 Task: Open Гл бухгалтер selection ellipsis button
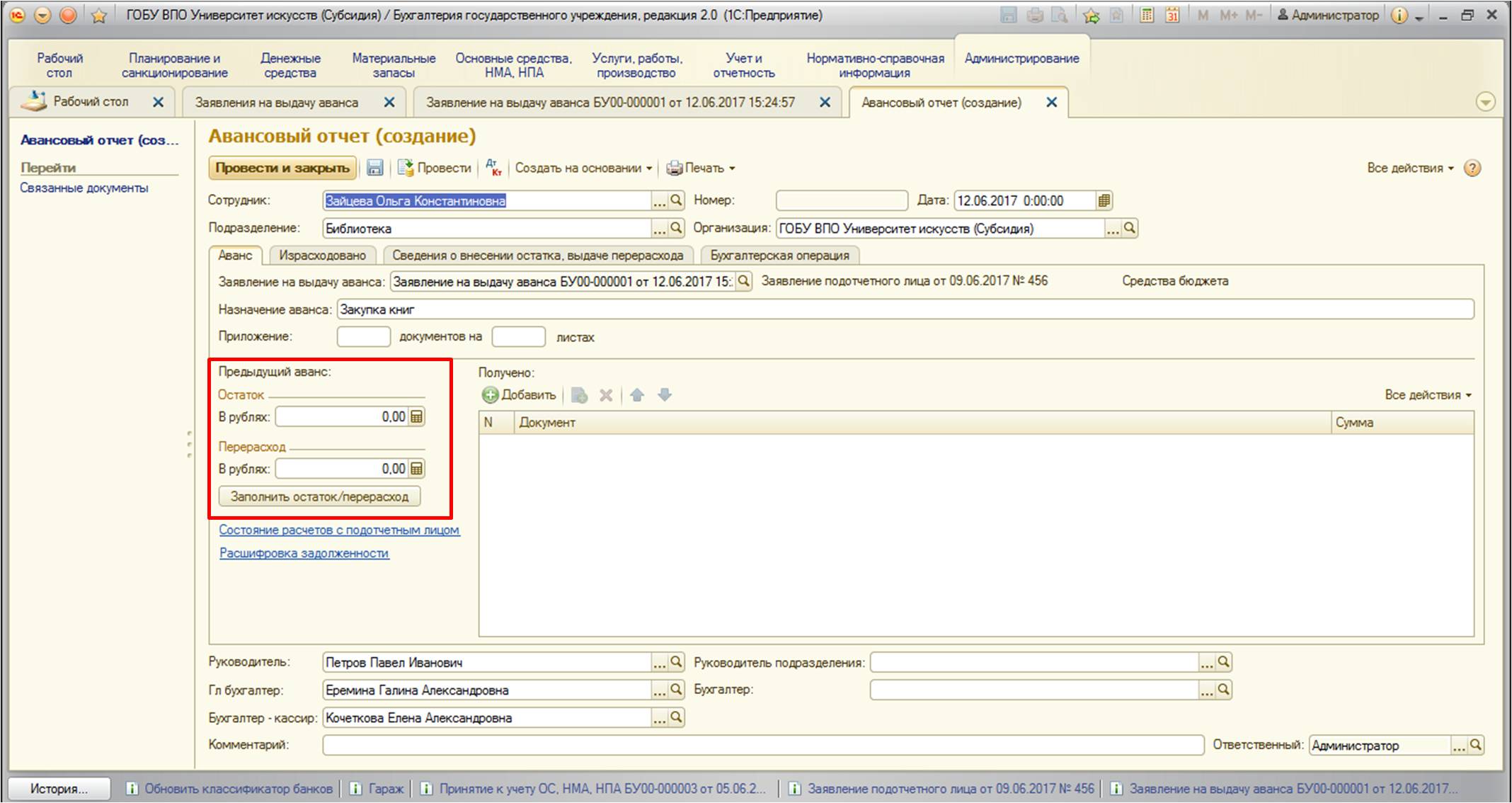(x=659, y=690)
